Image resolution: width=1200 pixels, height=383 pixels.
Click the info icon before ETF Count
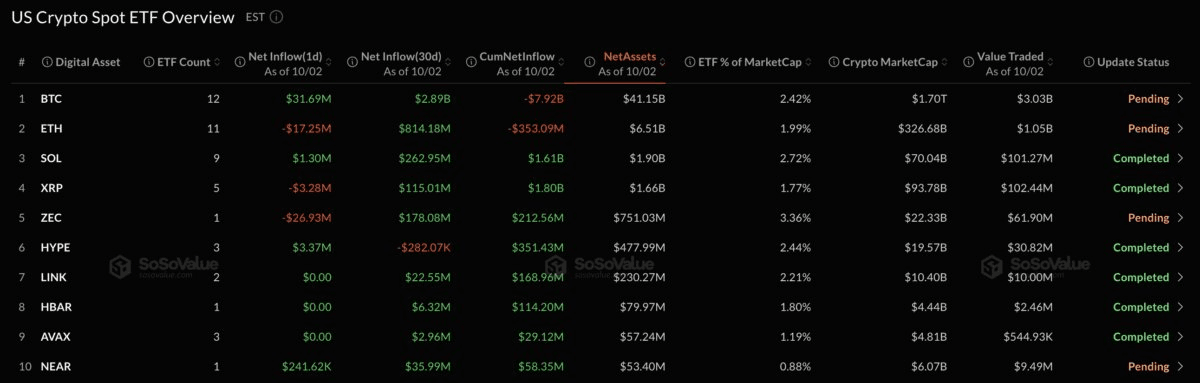tap(149, 62)
